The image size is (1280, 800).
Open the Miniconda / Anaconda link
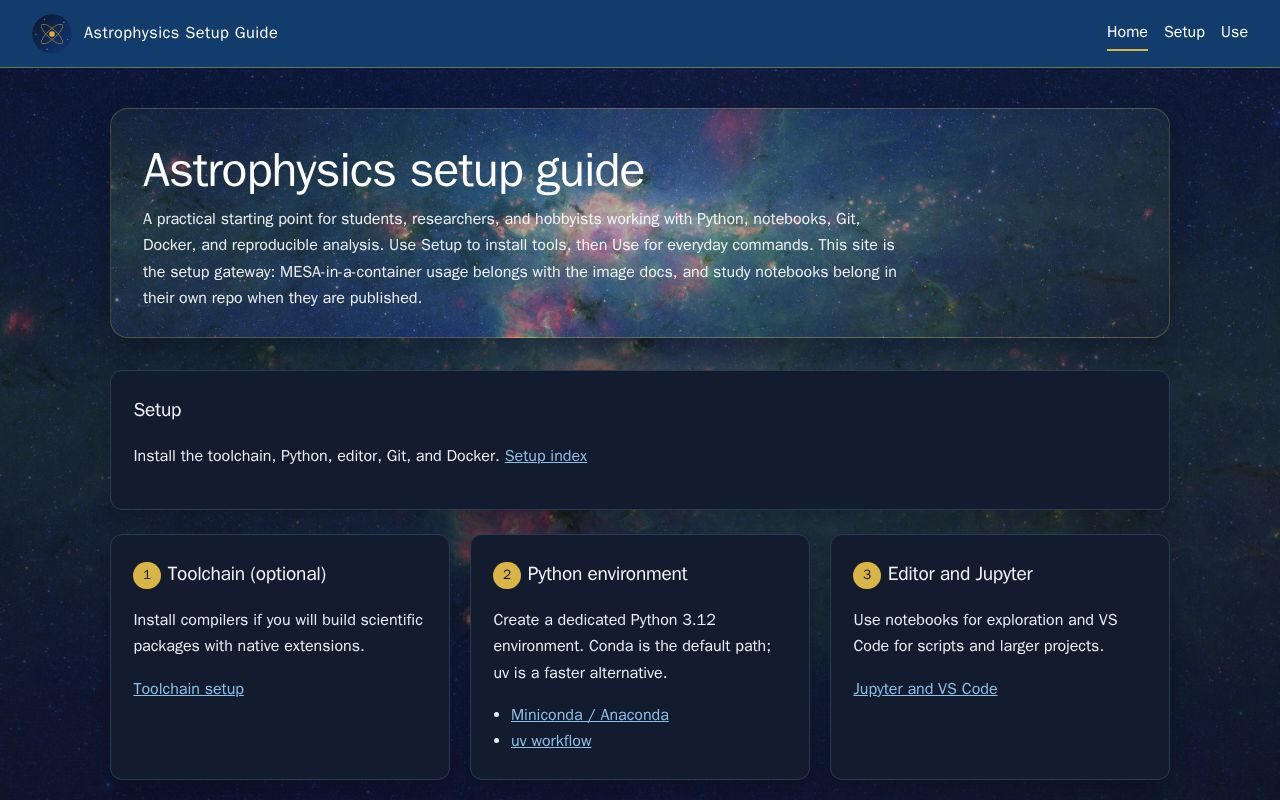[590, 715]
